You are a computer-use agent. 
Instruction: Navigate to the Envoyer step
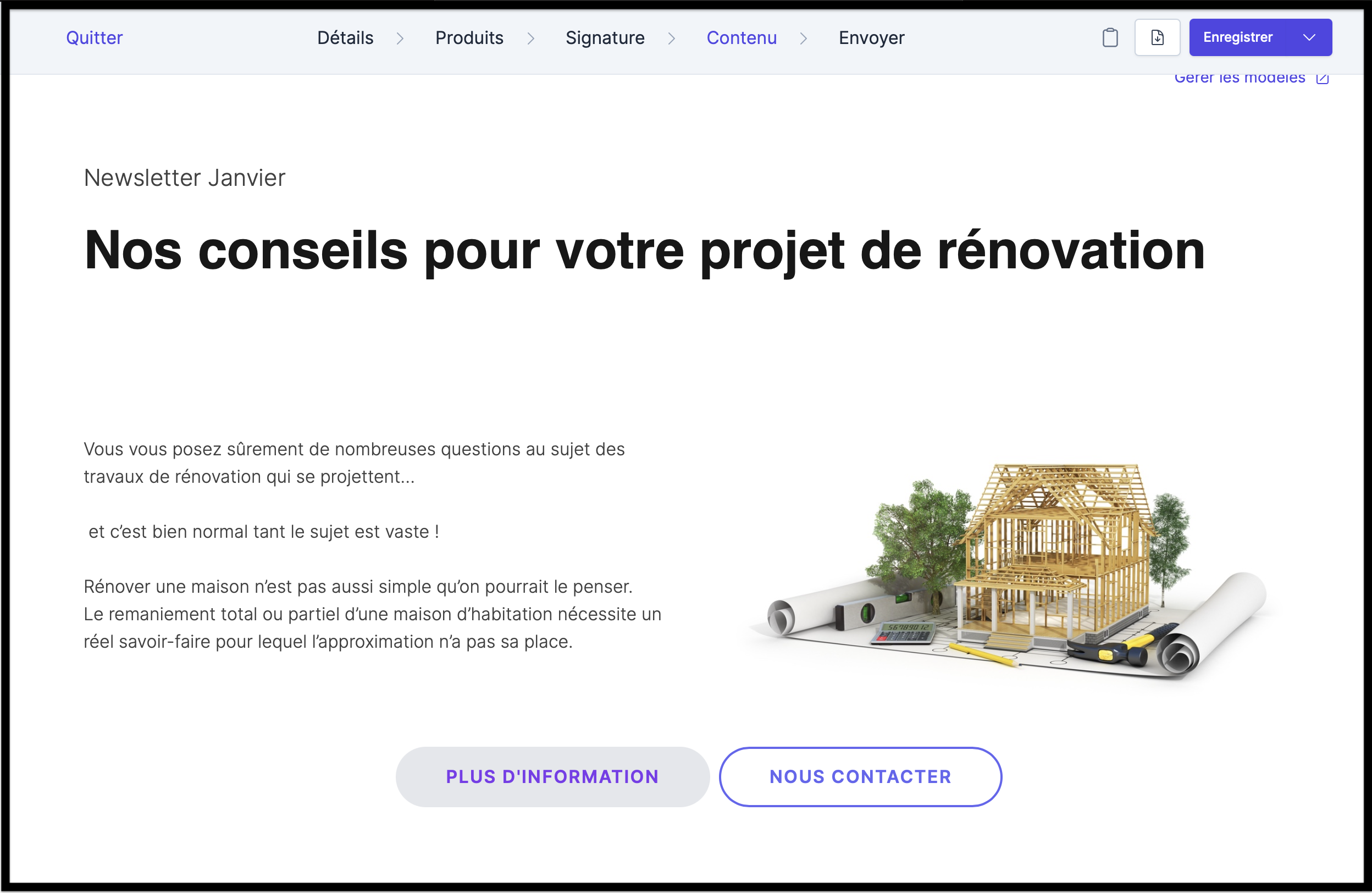871,38
